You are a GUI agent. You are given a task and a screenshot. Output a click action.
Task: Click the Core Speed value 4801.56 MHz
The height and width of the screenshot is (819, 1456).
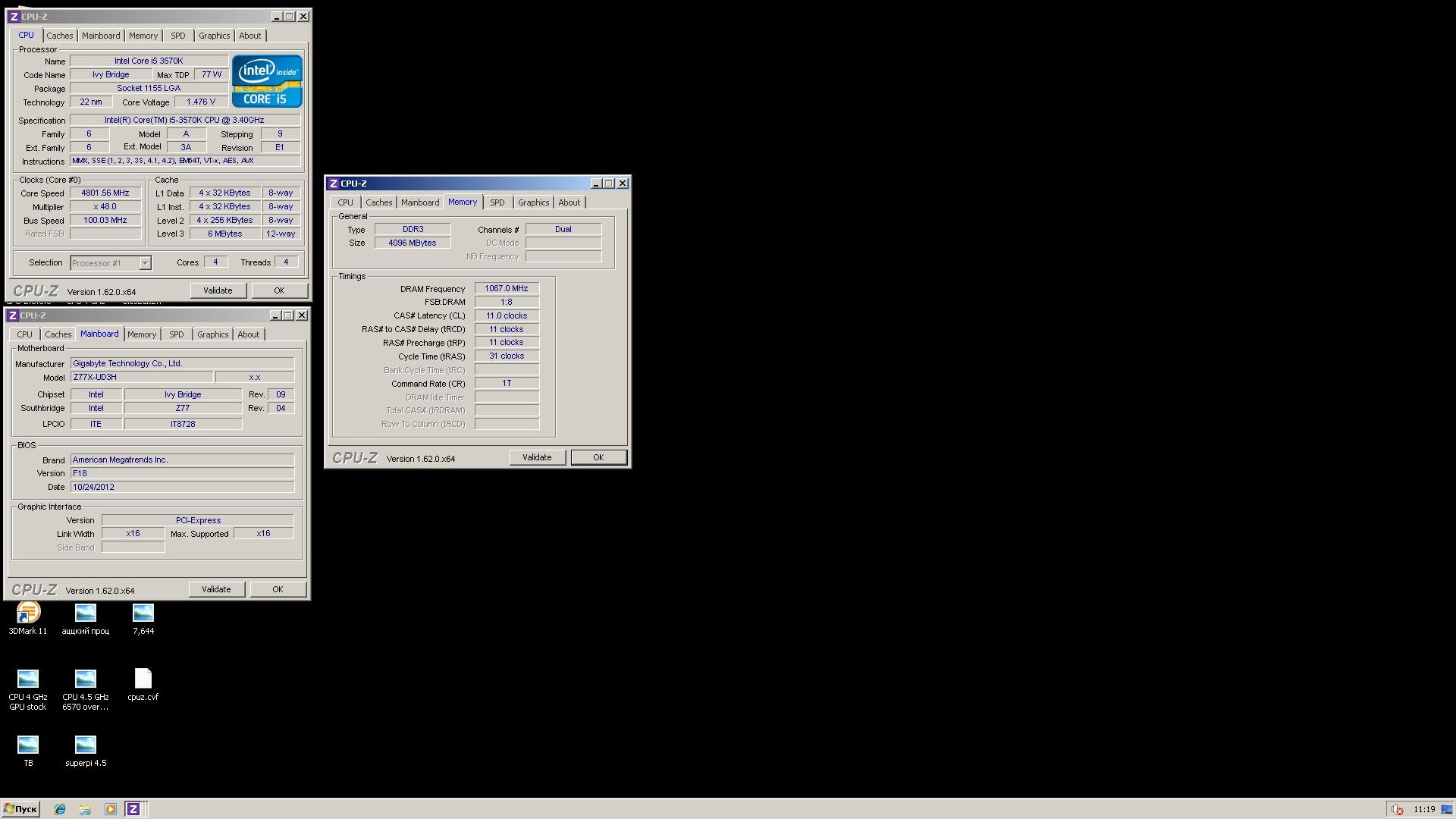(x=105, y=193)
